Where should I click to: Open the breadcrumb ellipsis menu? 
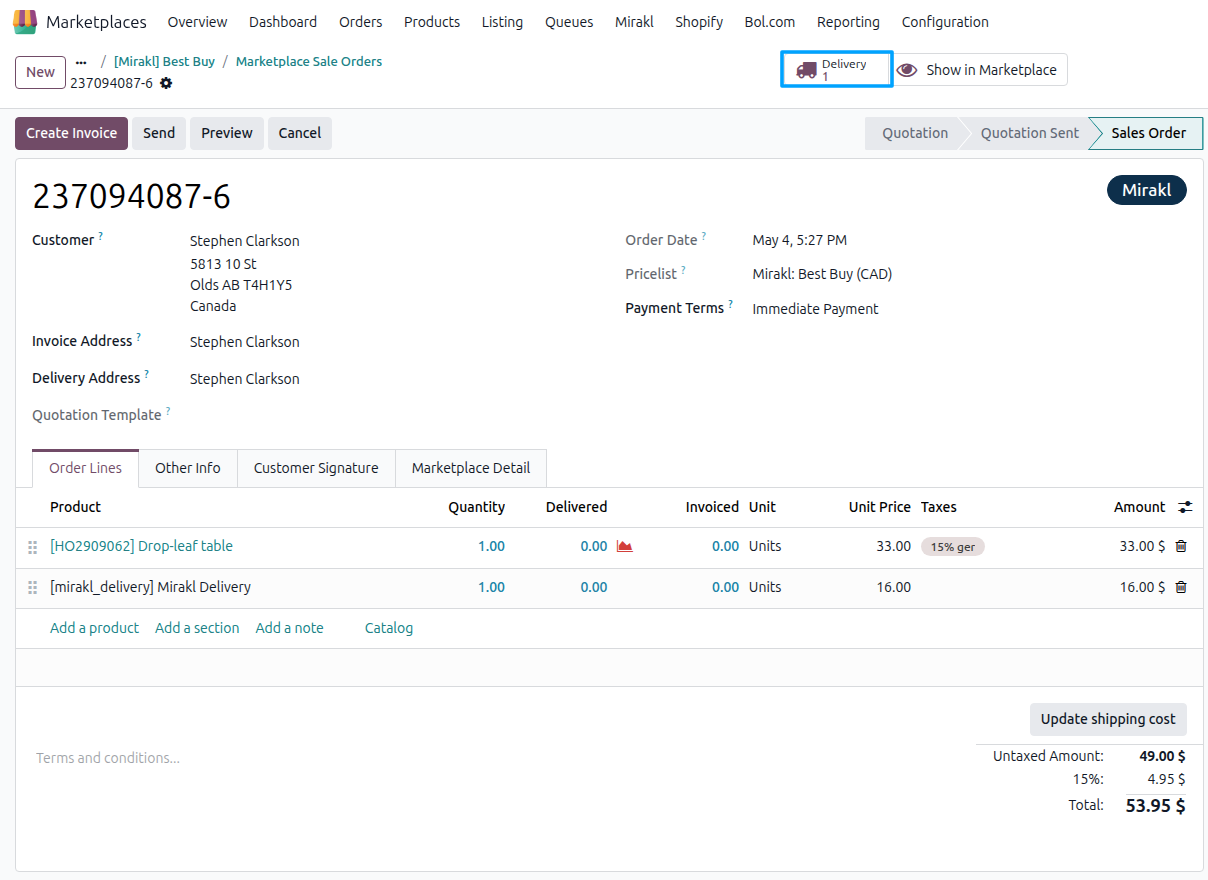pos(81,62)
